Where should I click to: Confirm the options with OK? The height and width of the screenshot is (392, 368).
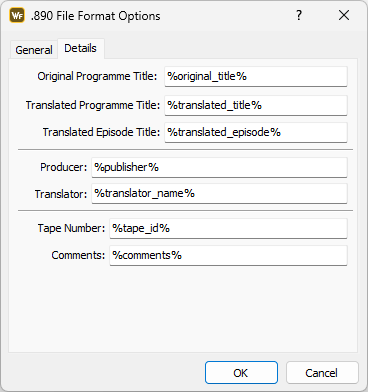click(x=241, y=373)
